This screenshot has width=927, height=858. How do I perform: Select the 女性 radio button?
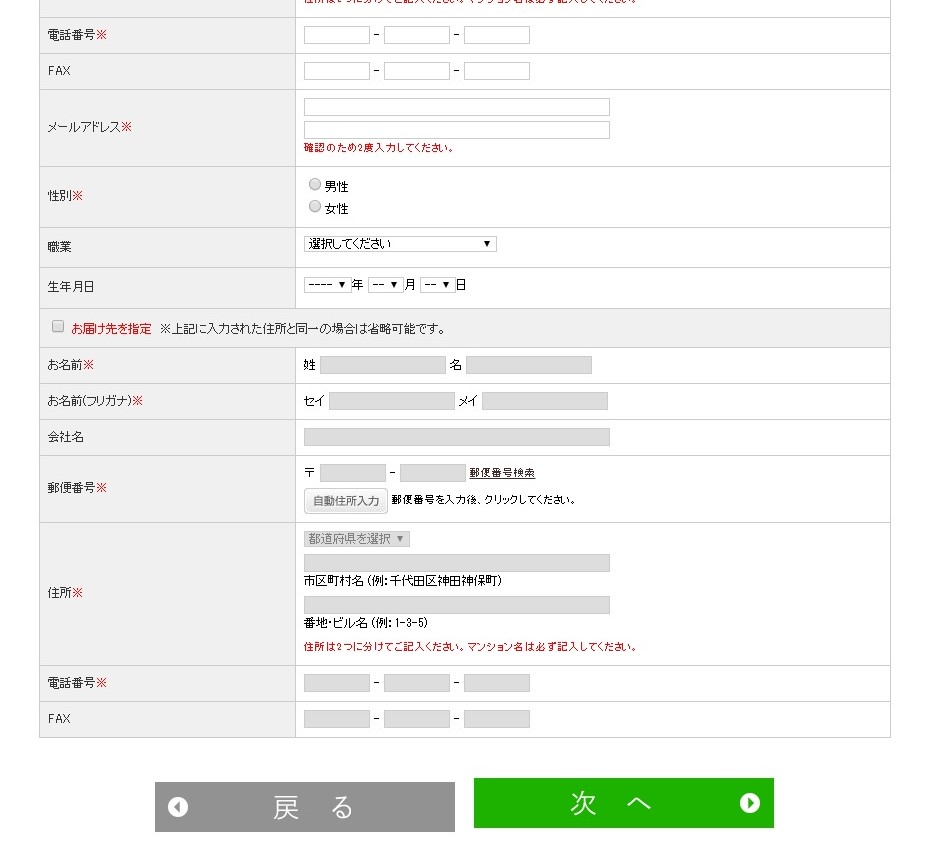(315, 206)
